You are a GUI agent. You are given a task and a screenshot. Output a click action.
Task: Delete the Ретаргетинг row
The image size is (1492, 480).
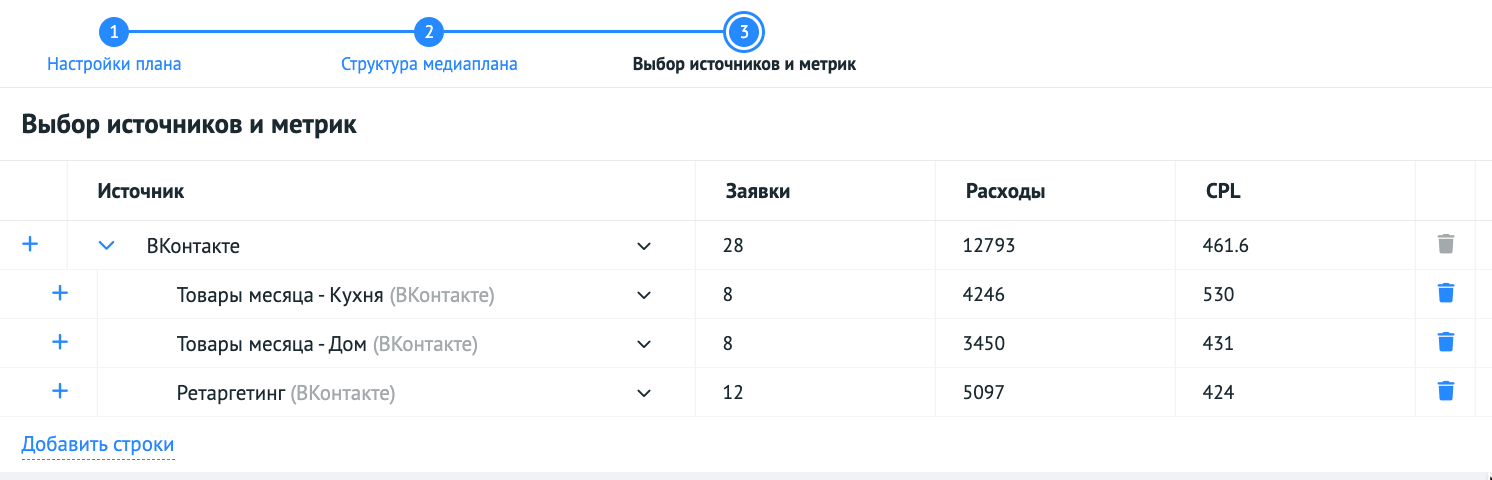point(1445,392)
